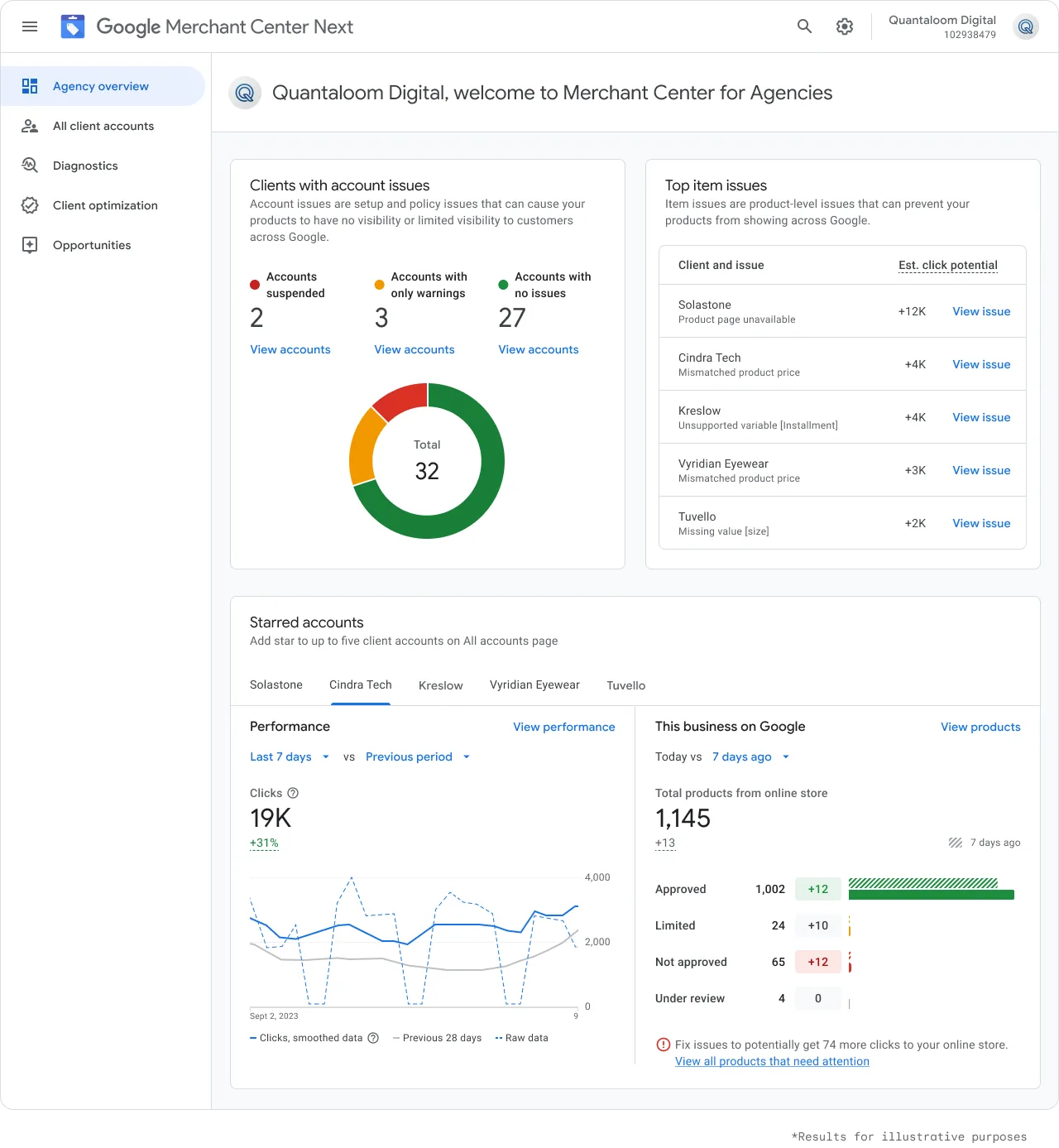The height and width of the screenshot is (1148, 1059).
Task: Switch to the Tuvello tab
Action: pos(626,685)
